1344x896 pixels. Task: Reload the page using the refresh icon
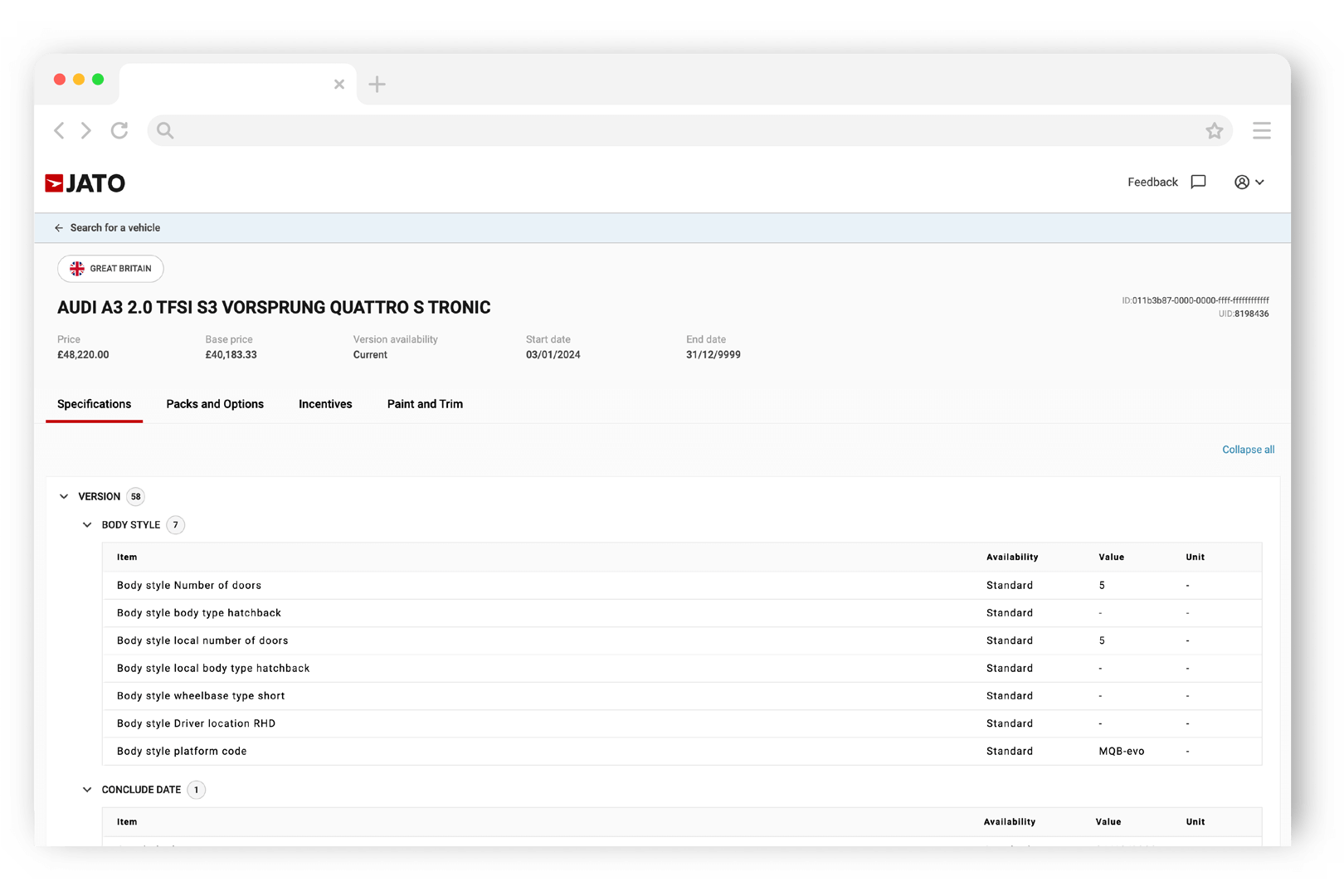click(119, 130)
